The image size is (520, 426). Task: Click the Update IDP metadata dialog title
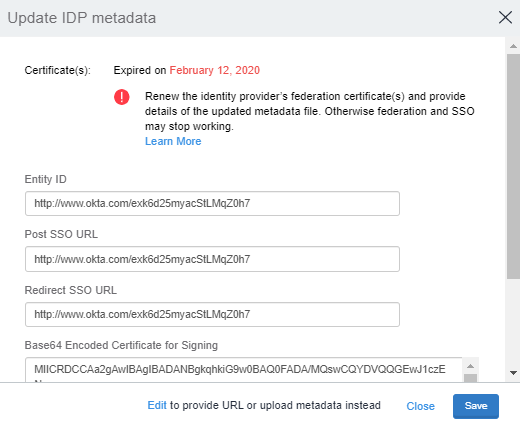[82, 18]
